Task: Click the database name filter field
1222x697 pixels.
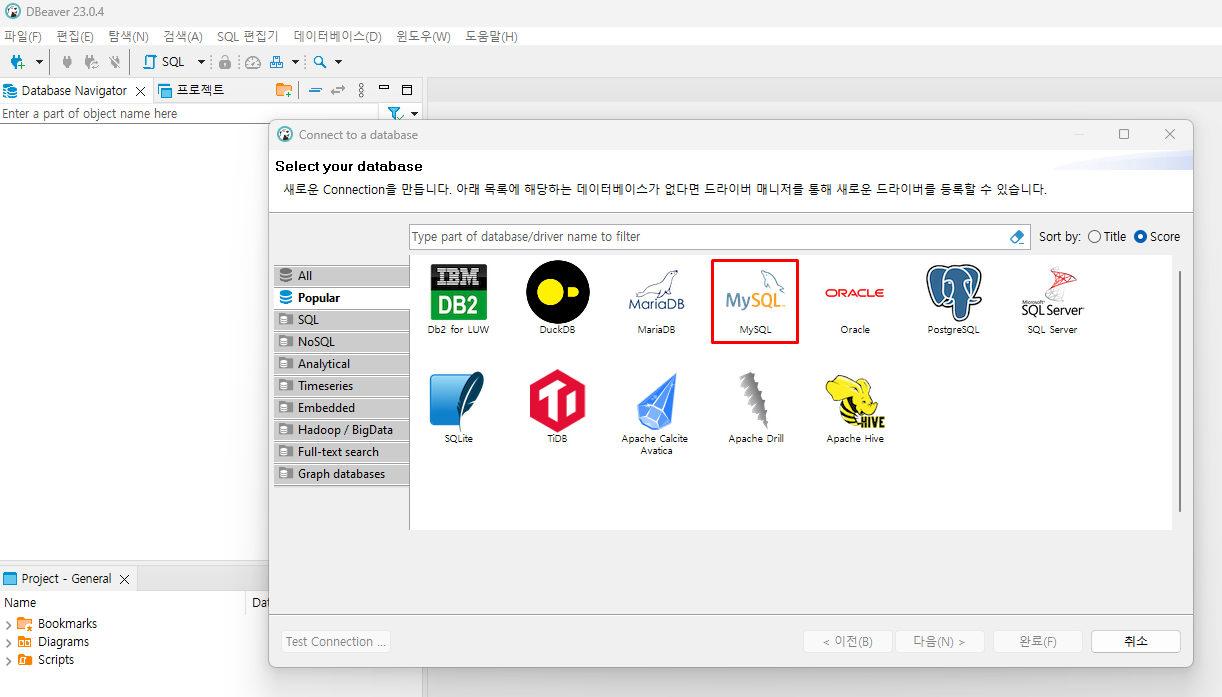Action: pos(709,237)
